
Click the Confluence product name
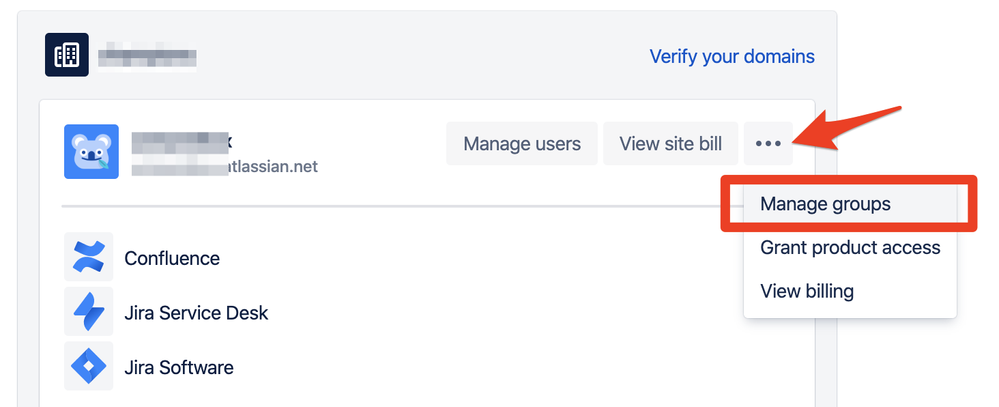[172, 258]
